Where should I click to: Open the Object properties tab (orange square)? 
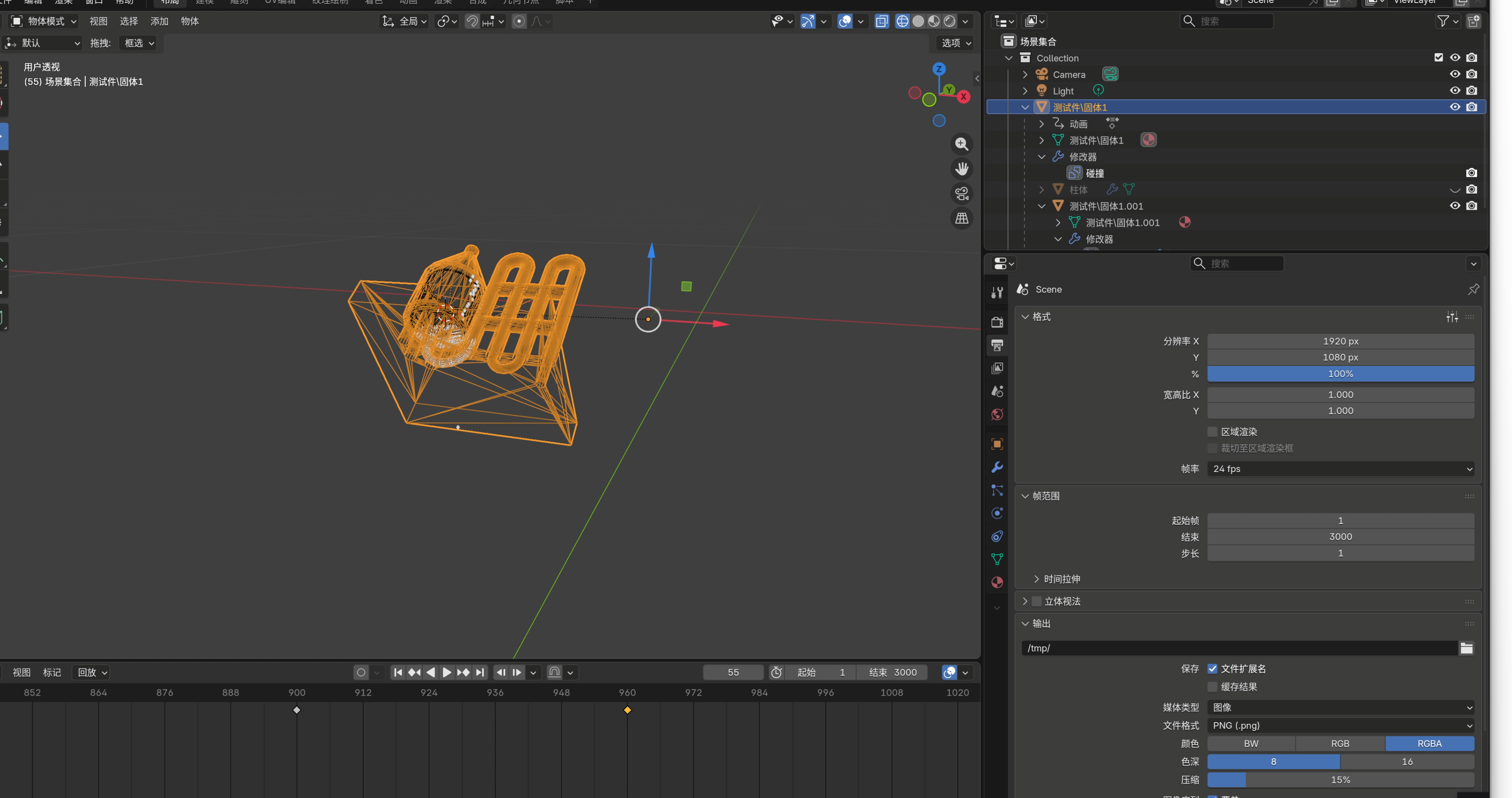click(997, 444)
